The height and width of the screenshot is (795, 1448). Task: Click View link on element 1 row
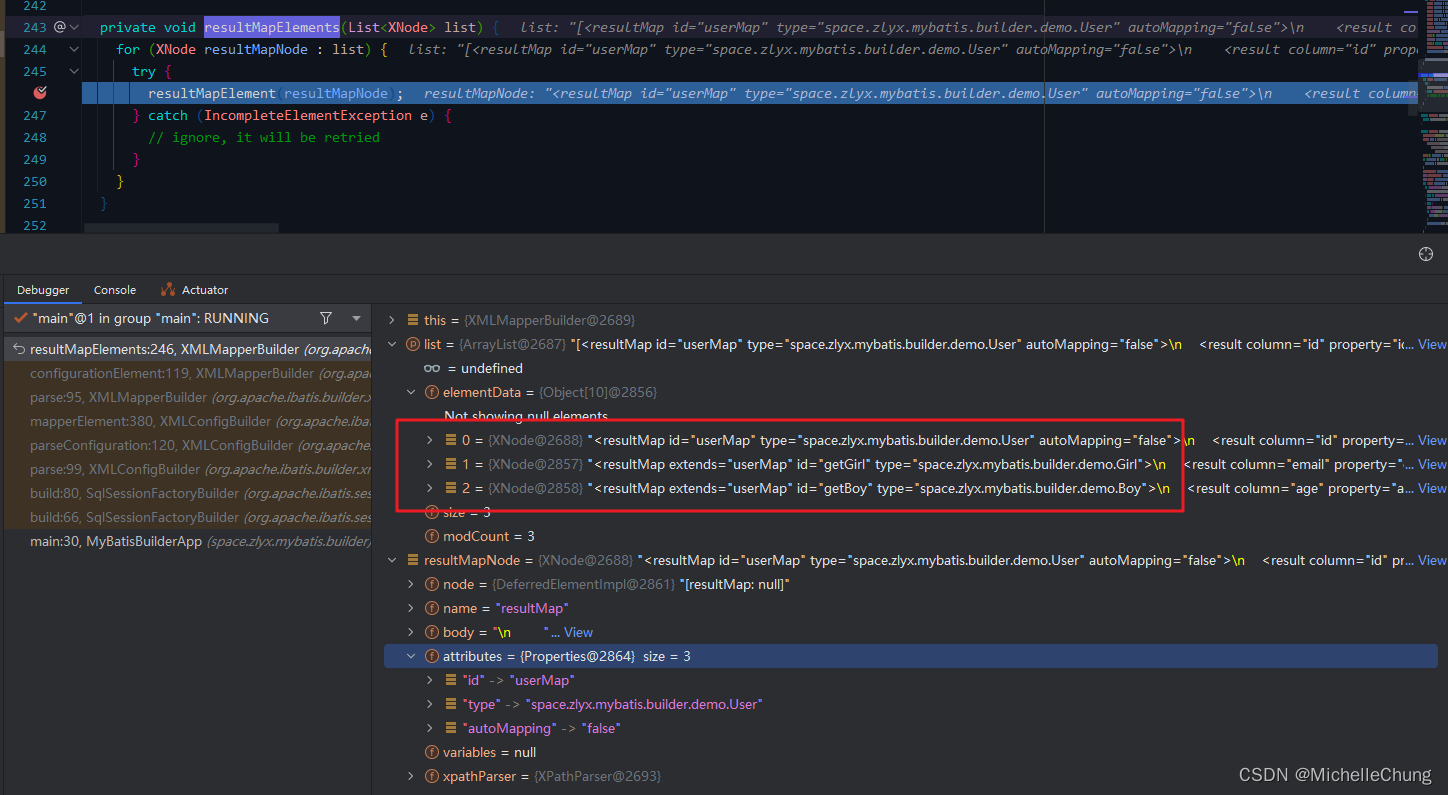[1432, 464]
